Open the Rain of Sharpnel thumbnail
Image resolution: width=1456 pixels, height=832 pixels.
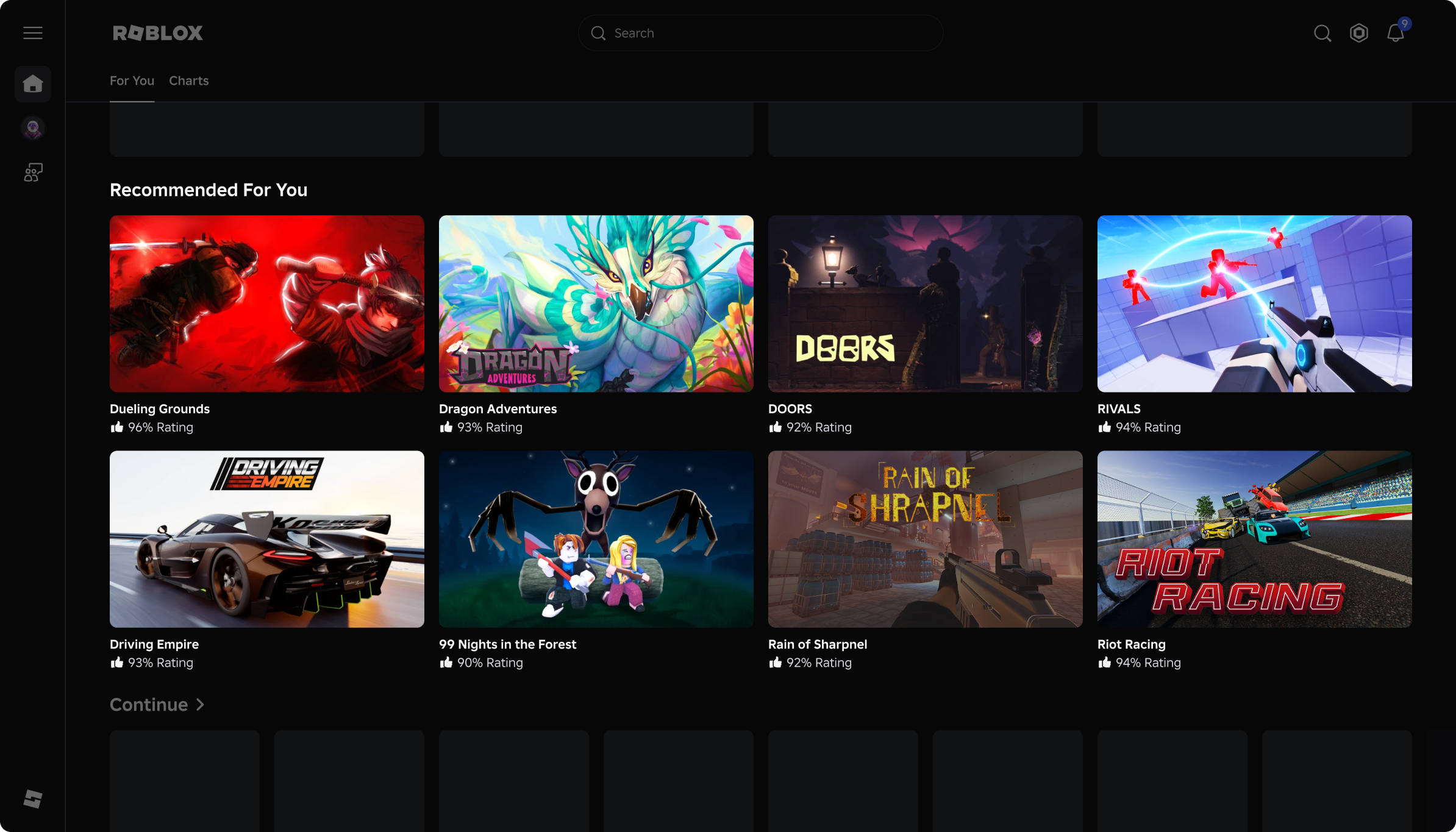pos(926,539)
